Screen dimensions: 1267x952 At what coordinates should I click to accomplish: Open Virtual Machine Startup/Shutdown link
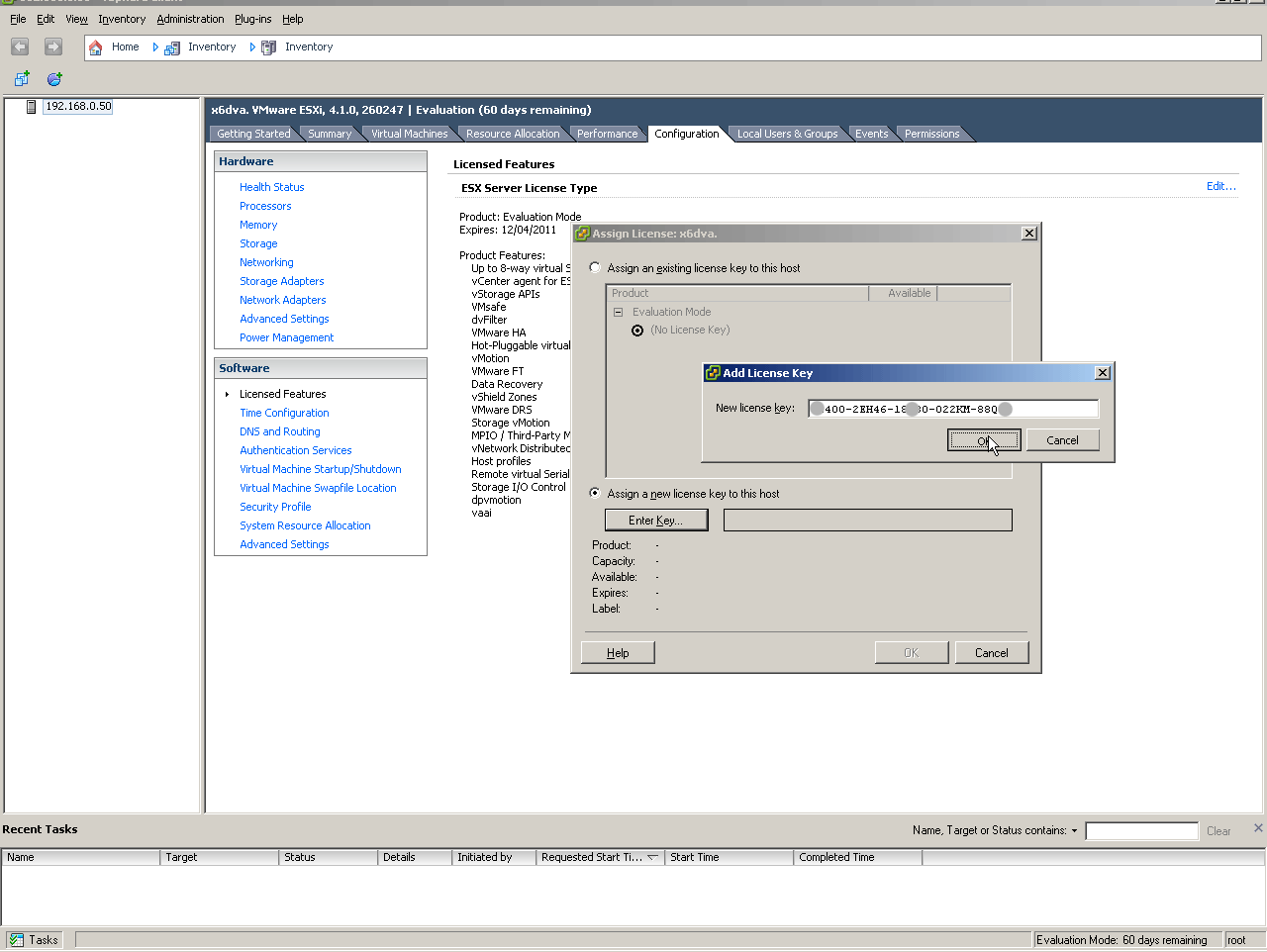[321, 469]
